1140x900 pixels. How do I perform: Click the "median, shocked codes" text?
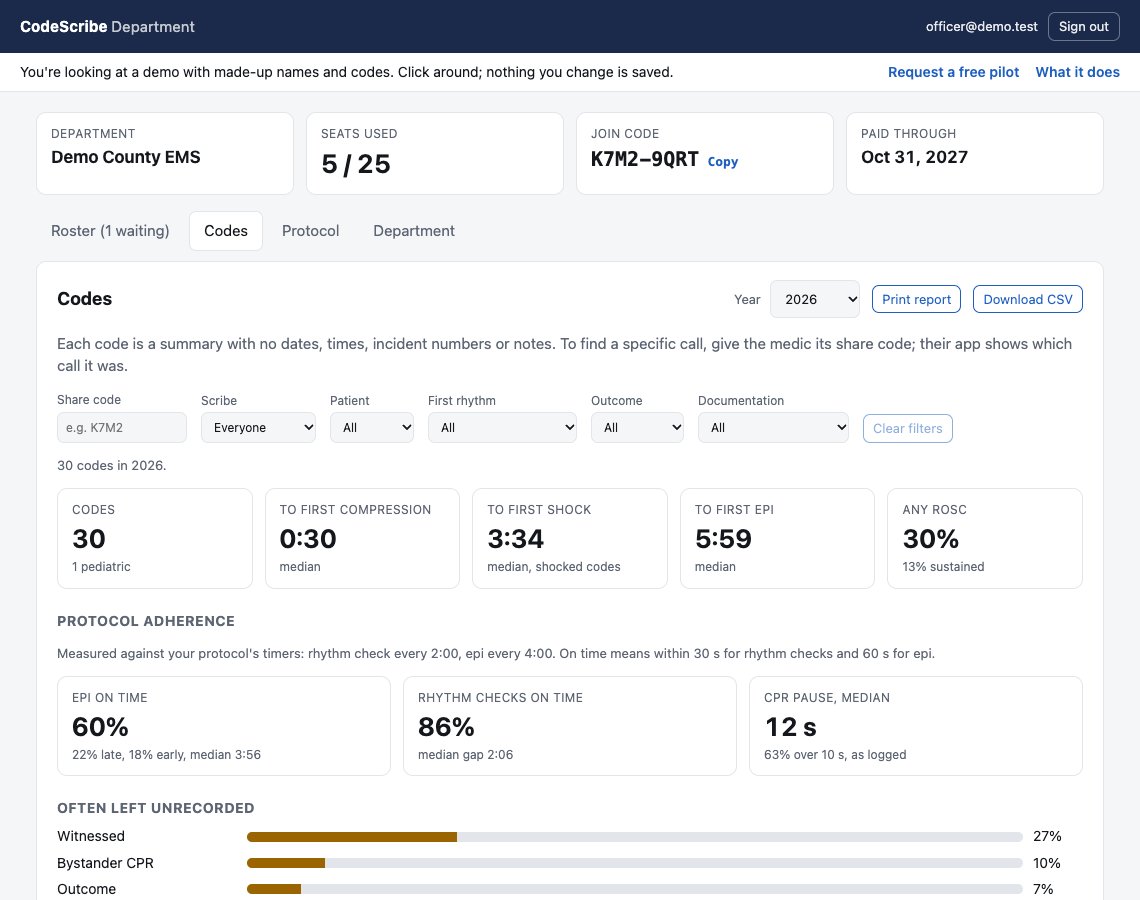pyautogui.click(x=553, y=566)
